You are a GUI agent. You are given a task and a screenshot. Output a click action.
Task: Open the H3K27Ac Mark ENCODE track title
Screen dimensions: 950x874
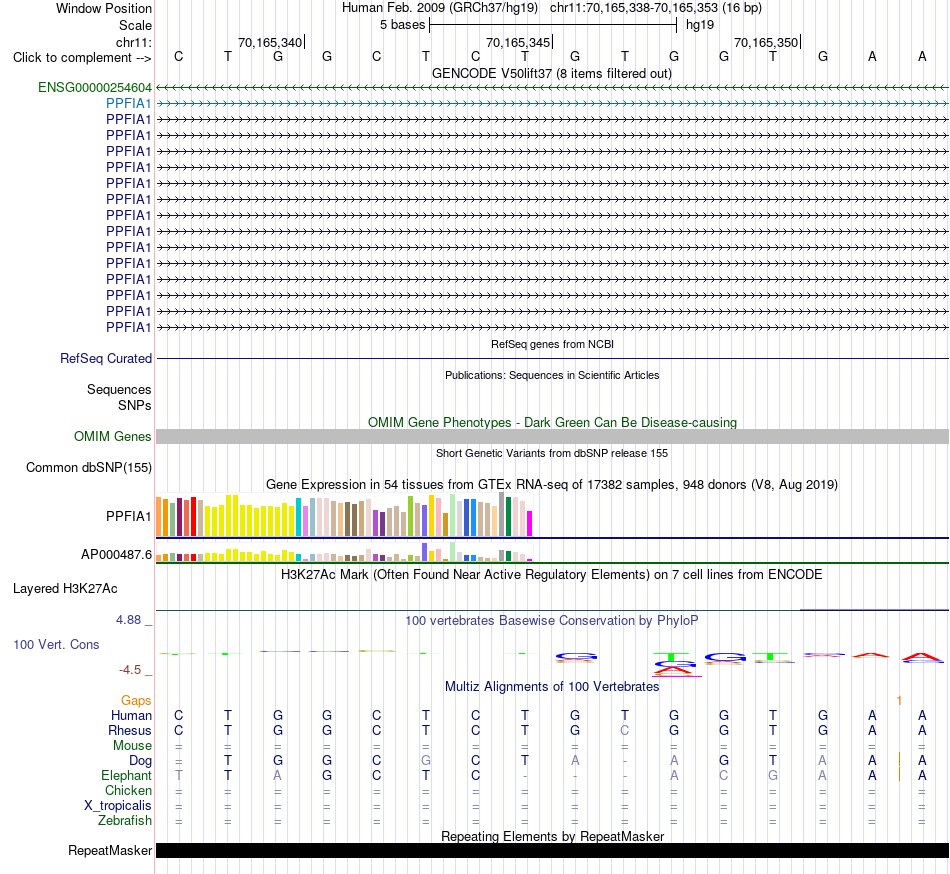point(552,575)
